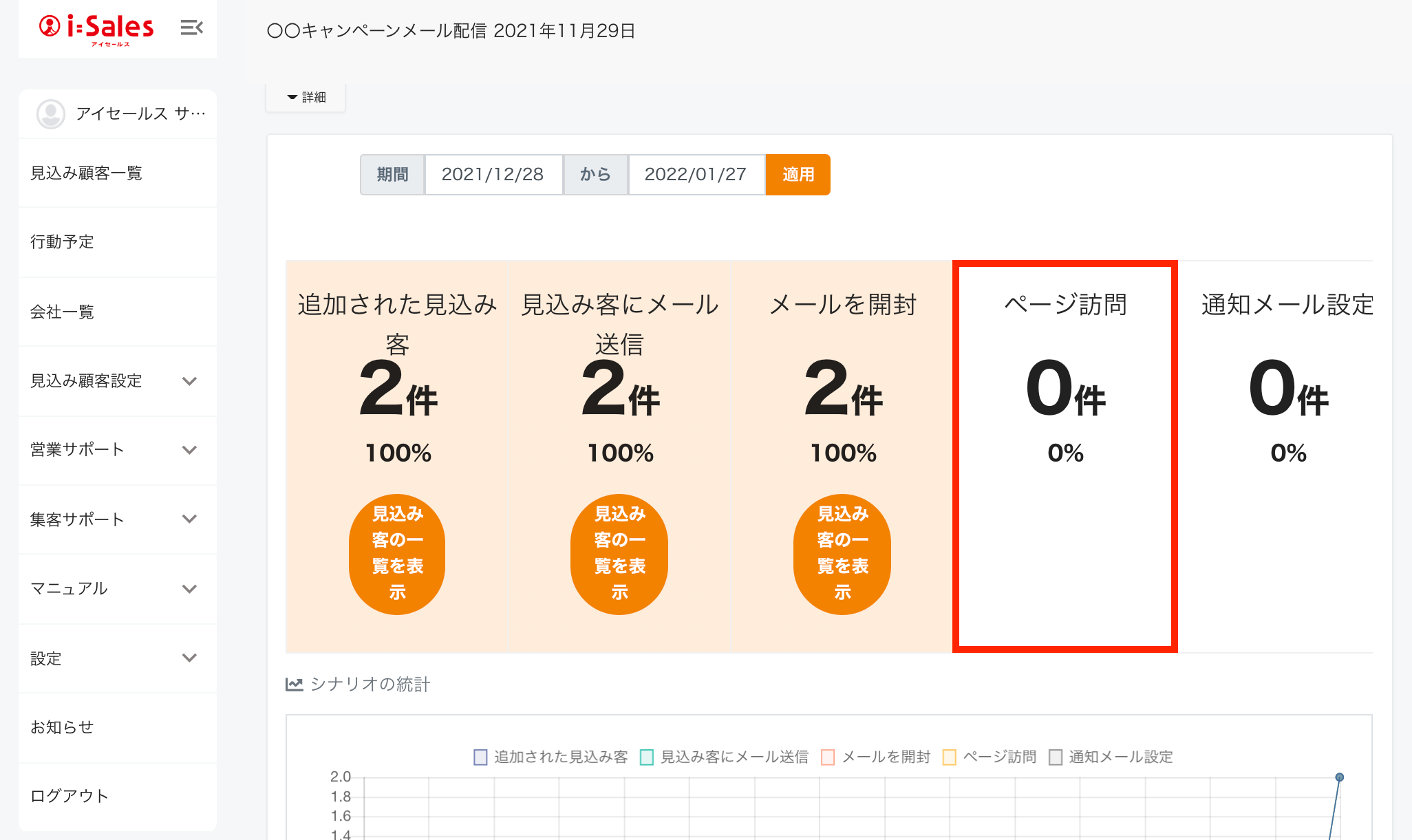Show prospect list under メールを開封
Screen dimensions: 1412x840
tap(842, 553)
